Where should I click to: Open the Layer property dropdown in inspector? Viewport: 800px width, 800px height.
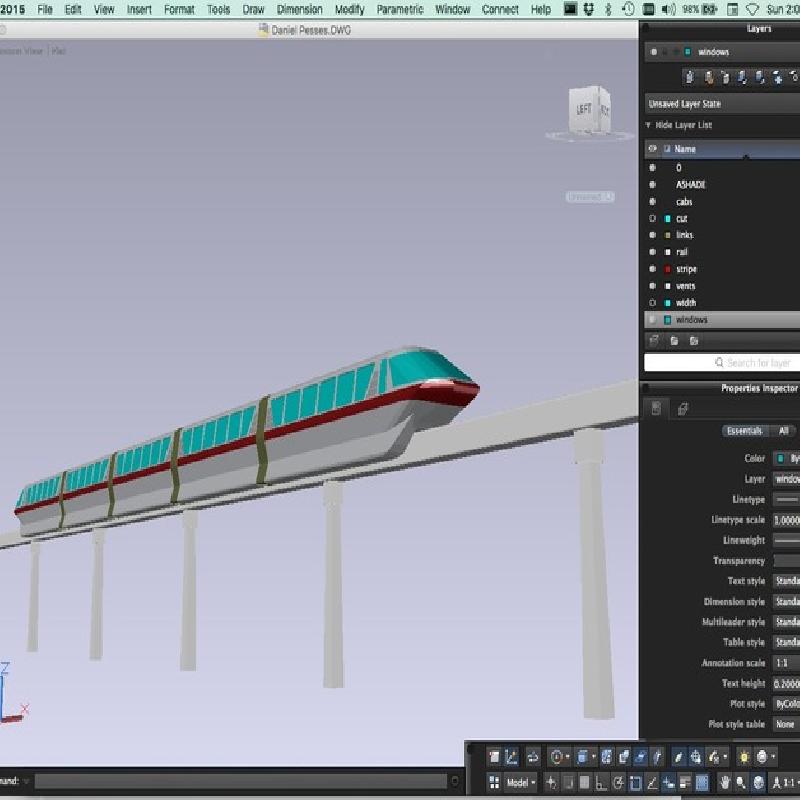[x=786, y=479]
